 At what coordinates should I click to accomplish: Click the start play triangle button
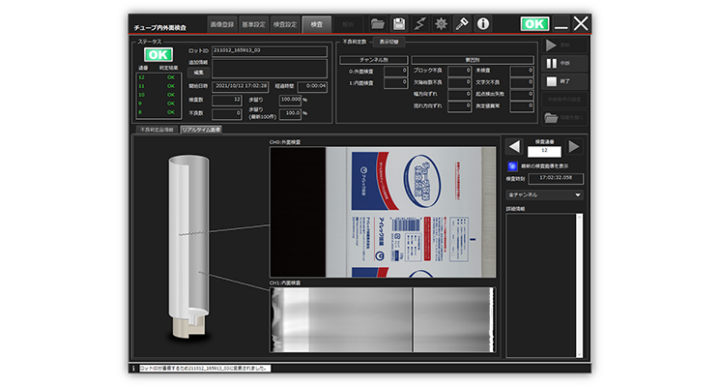(x=564, y=45)
